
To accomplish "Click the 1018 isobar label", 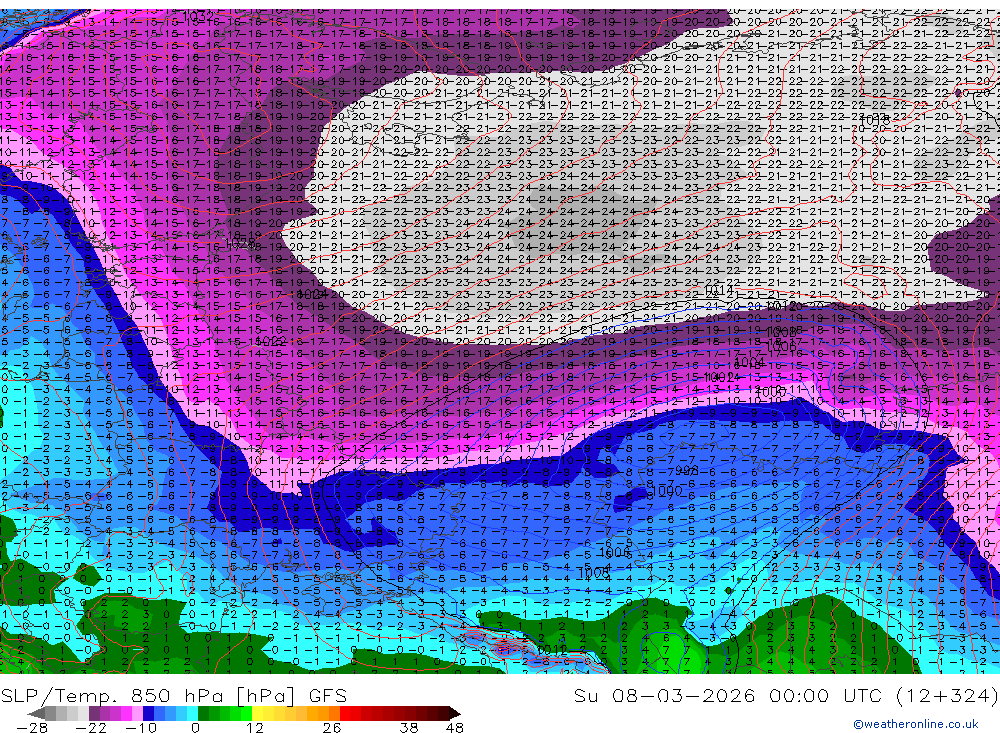I will point(874,120).
